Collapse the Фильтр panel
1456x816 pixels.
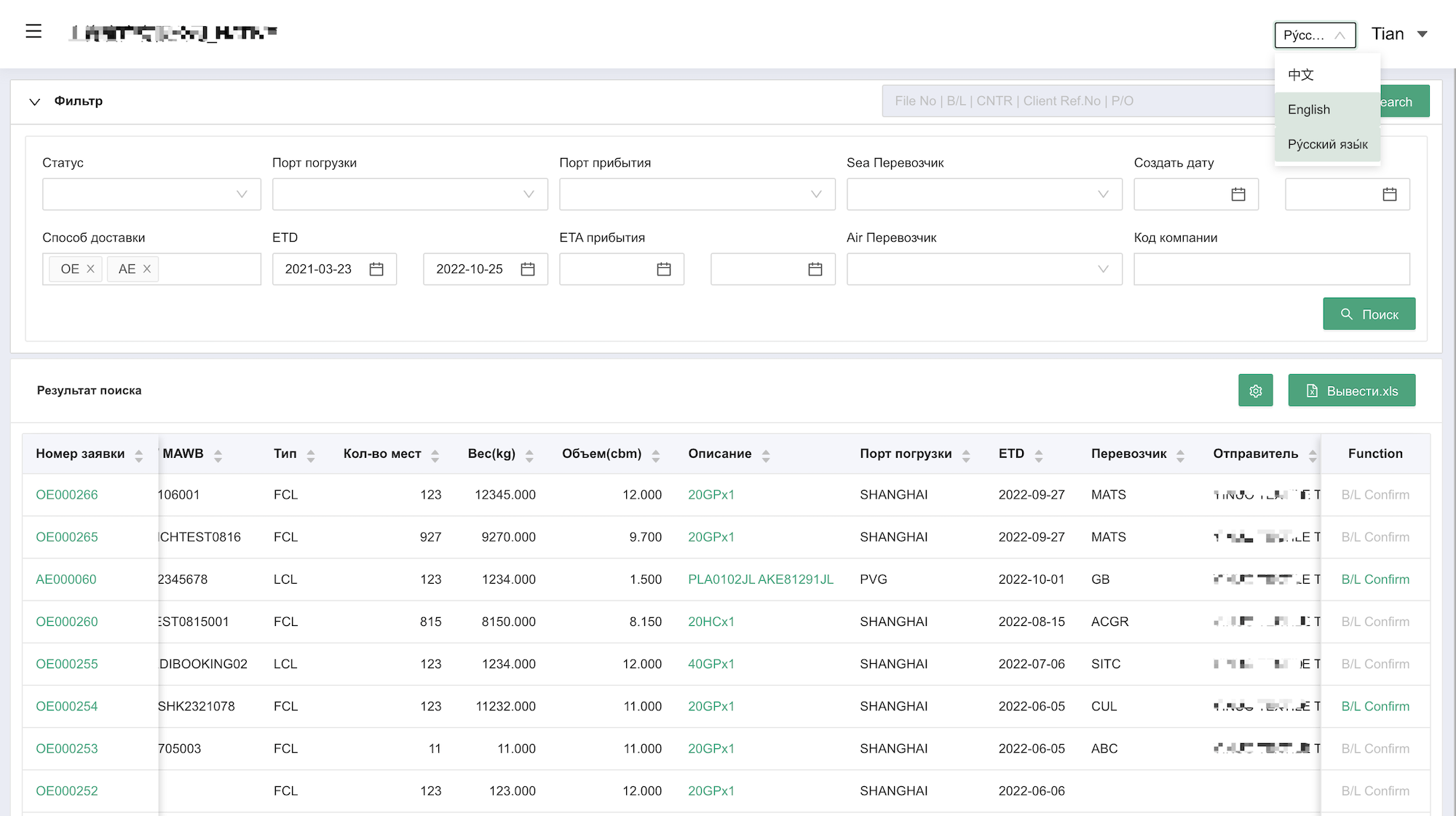pyautogui.click(x=35, y=101)
